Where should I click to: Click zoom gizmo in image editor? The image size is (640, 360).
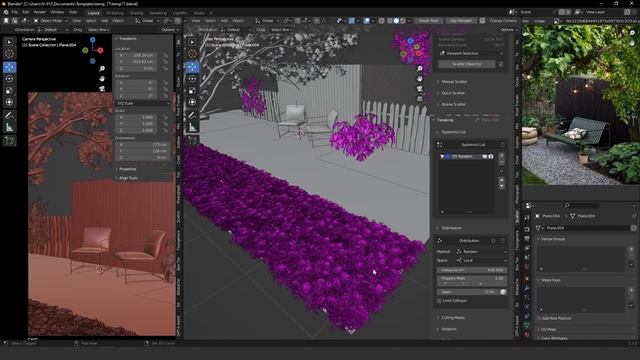(632, 32)
